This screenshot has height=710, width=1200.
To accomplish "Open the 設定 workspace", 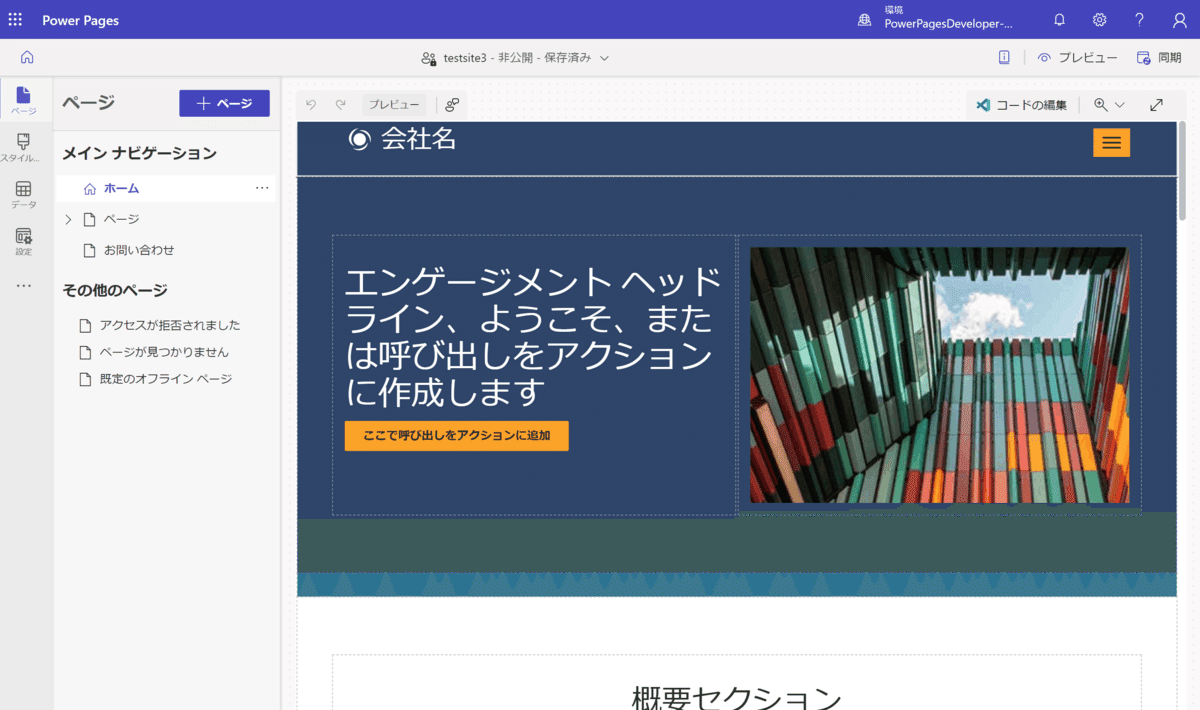I will pyautogui.click(x=24, y=241).
